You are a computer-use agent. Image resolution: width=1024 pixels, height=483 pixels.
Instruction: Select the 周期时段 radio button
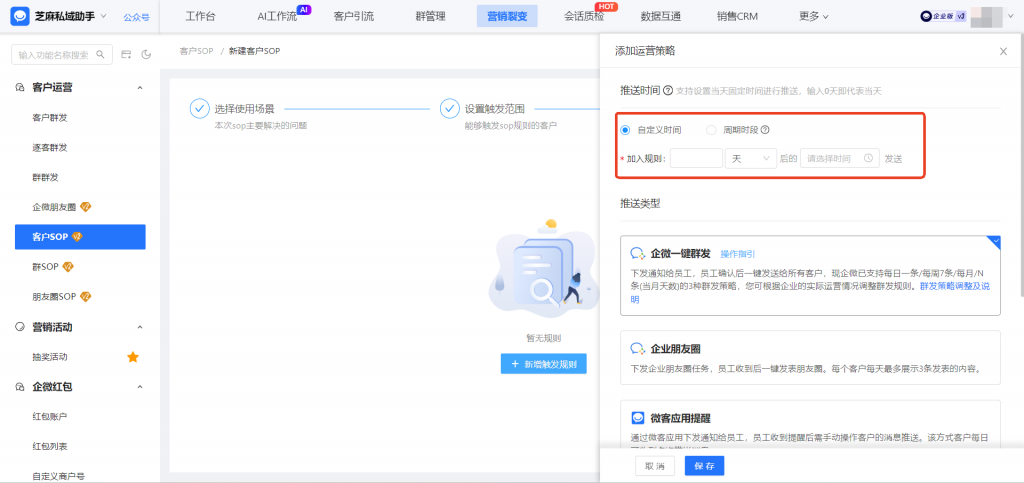[711, 130]
